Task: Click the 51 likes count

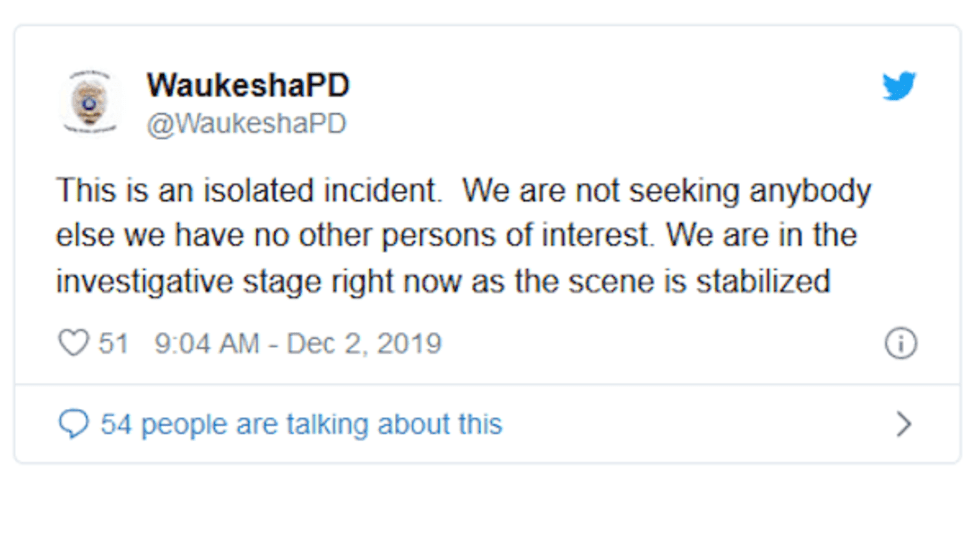Action: pos(113,343)
